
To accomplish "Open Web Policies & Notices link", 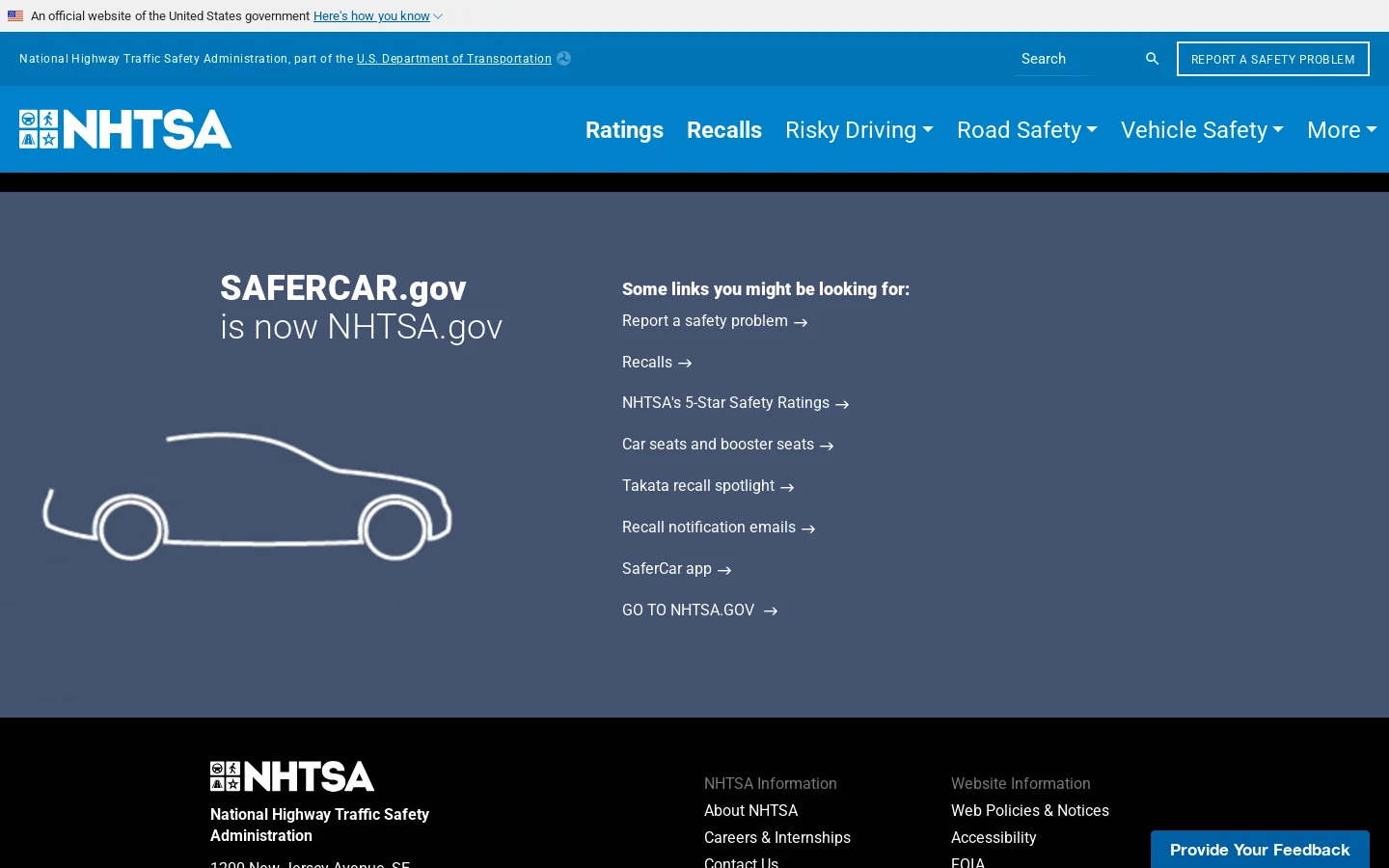I will pyautogui.click(x=1030, y=811).
